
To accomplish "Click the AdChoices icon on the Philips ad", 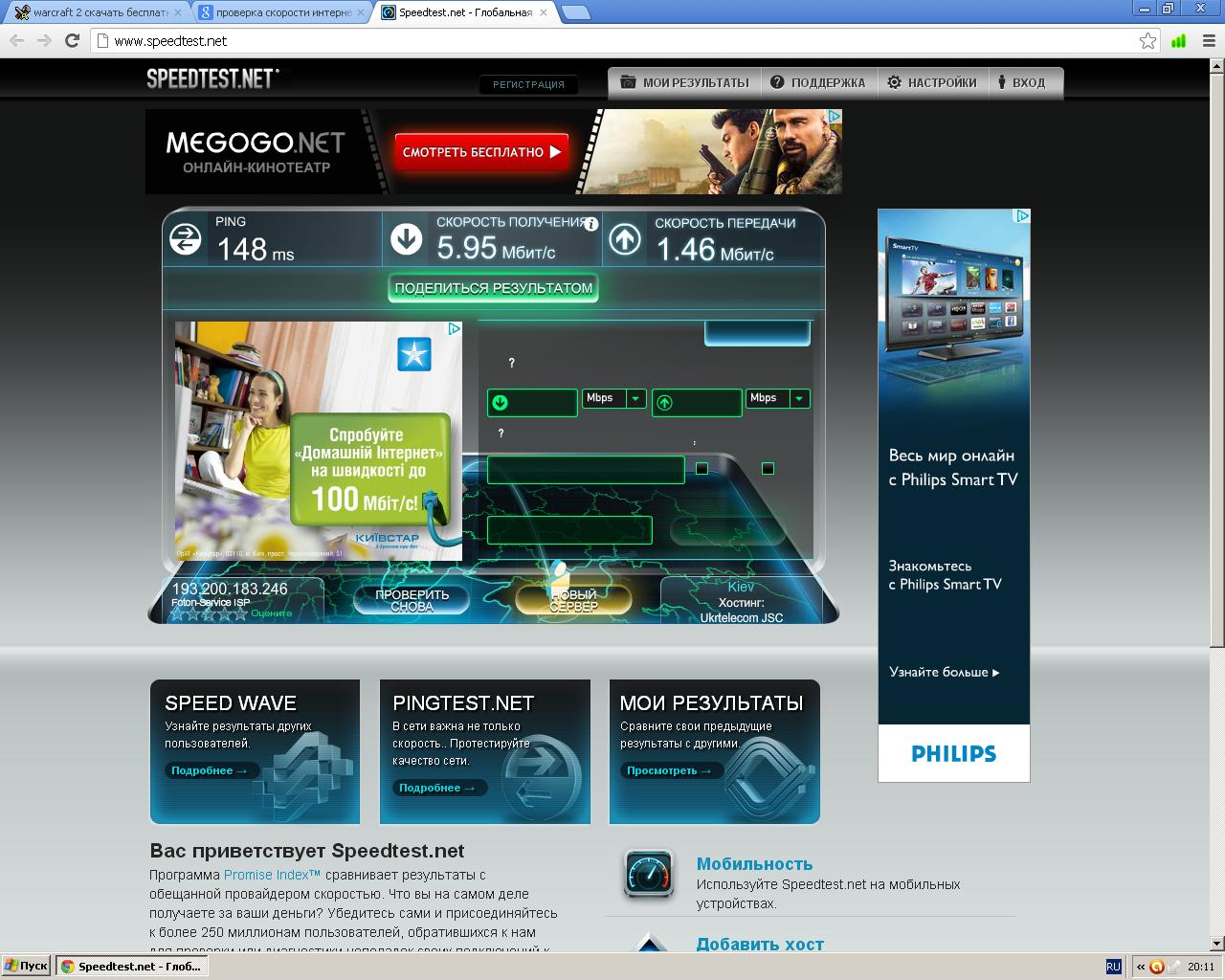I will [1022, 216].
